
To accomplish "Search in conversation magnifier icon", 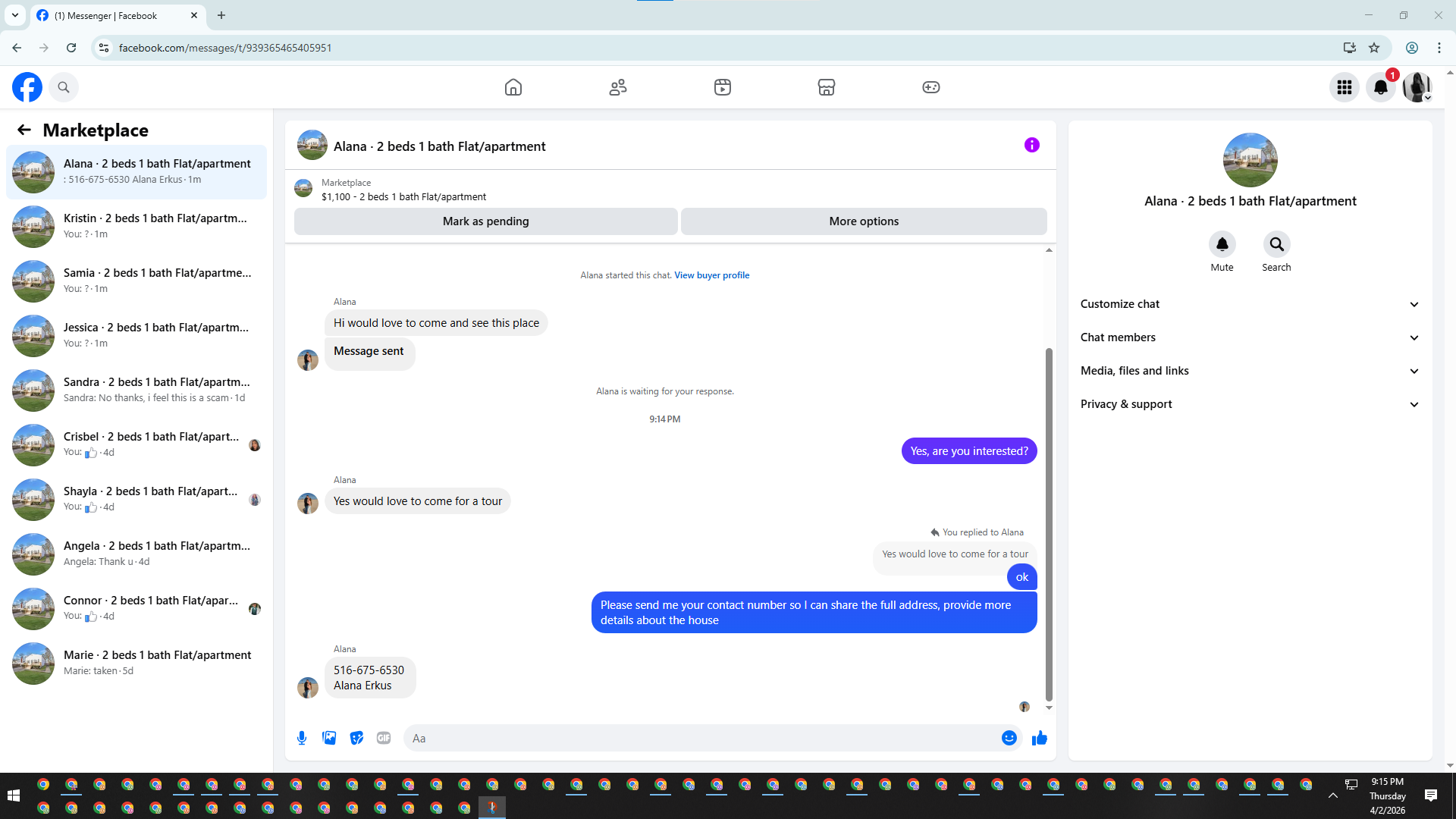I will point(1277,244).
